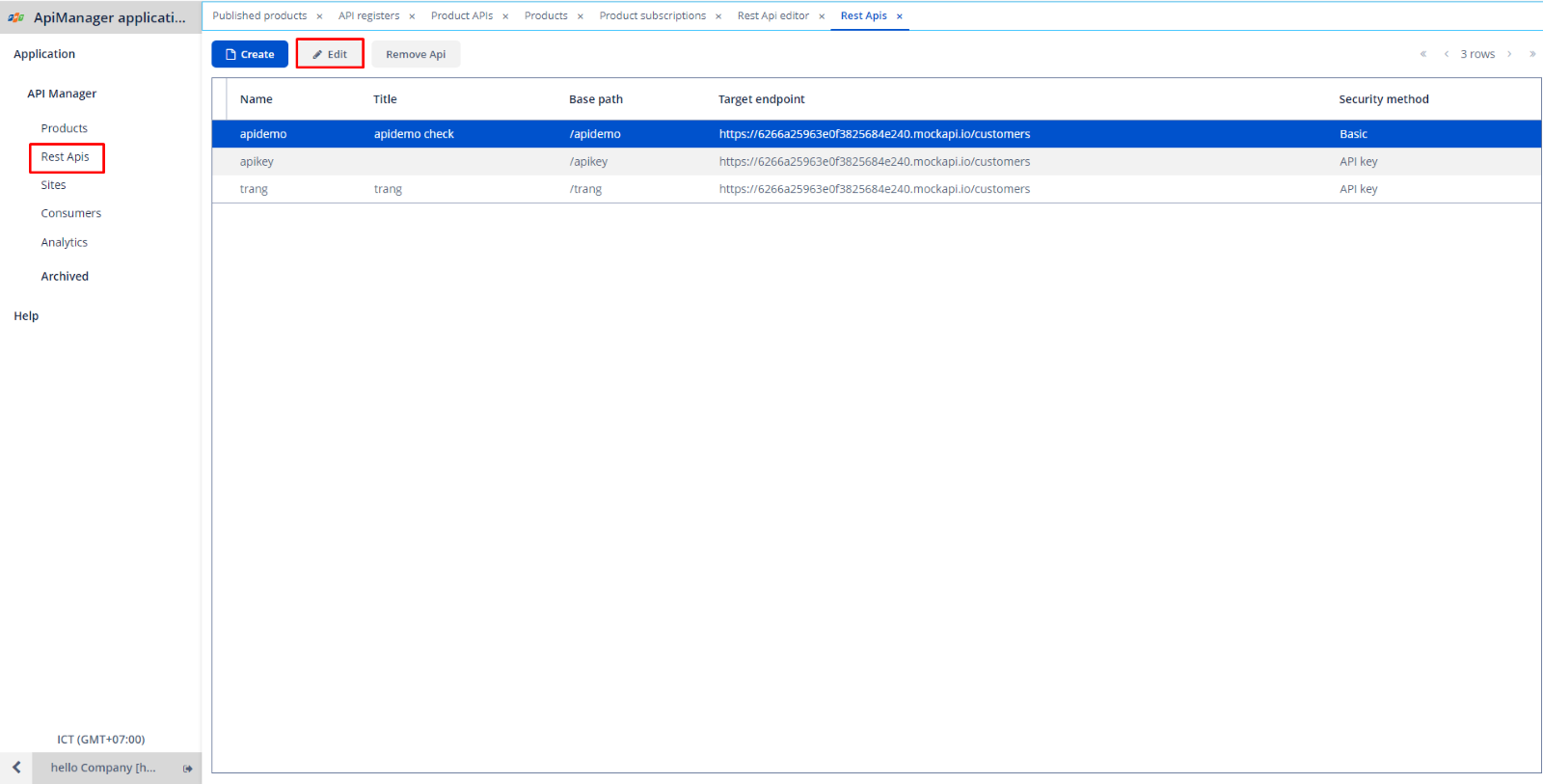Close the Rest Api editor tab

click(x=822, y=16)
